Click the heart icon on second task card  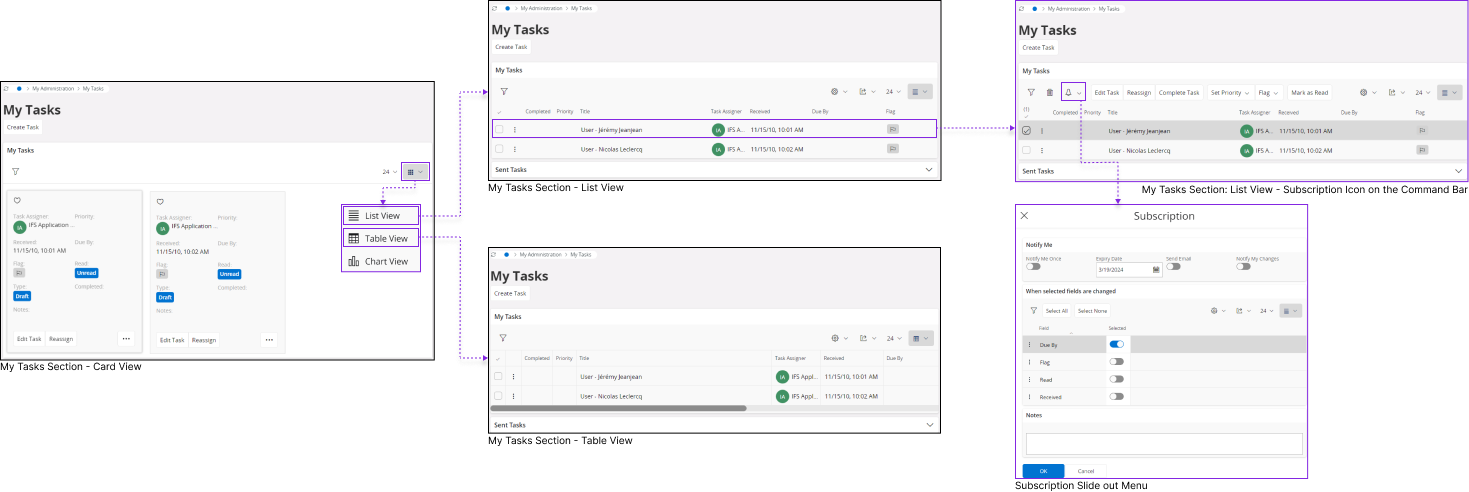click(160, 201)
